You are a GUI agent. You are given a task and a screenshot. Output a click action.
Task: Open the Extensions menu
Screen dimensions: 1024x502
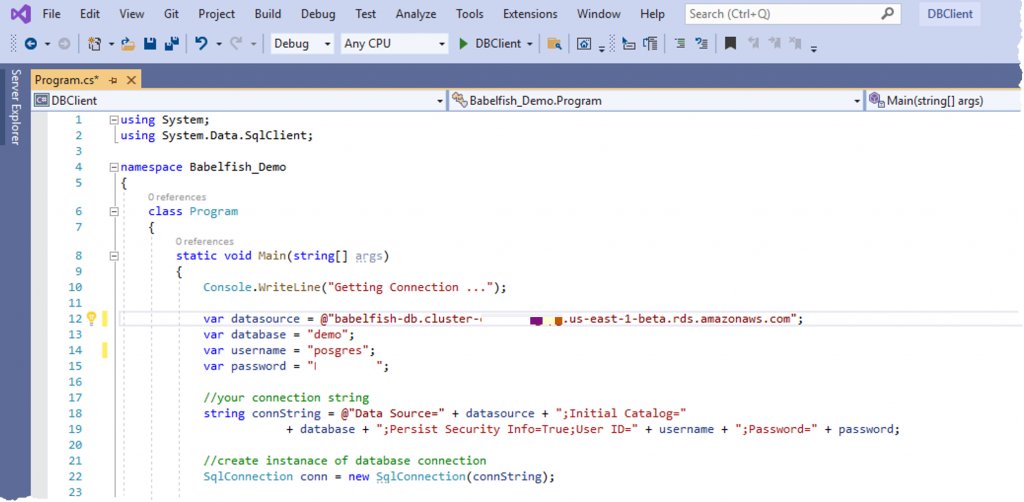pyautogui.click(x=530, y=14)
